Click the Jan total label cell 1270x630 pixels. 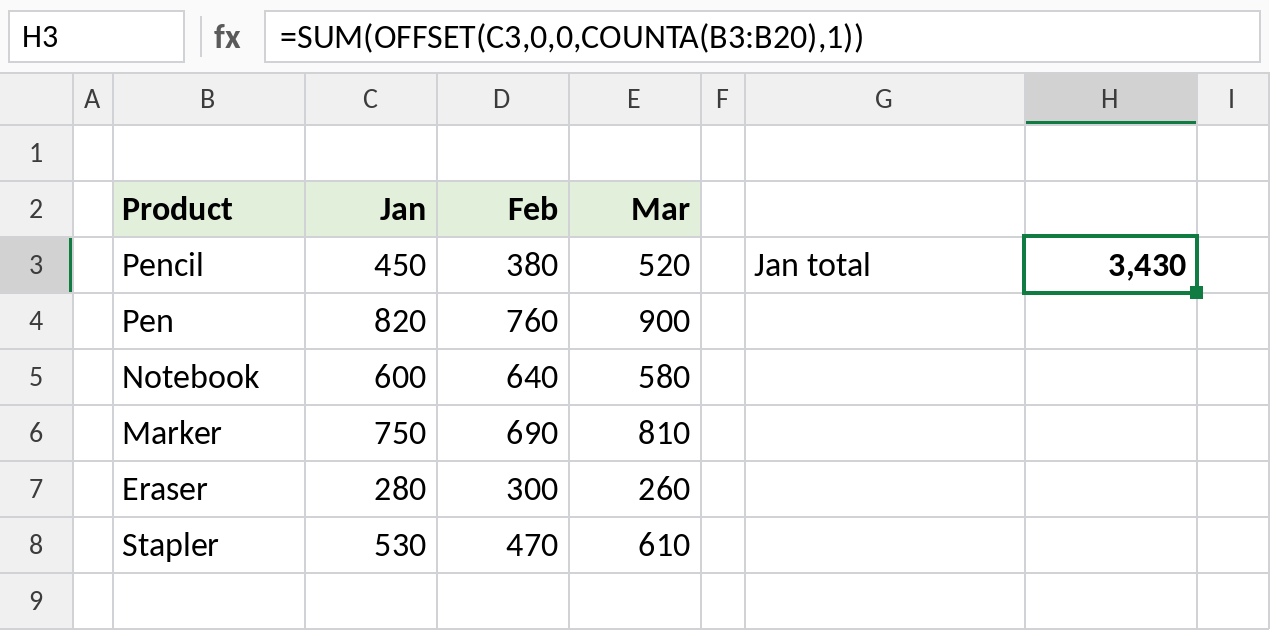click(885, 265)
